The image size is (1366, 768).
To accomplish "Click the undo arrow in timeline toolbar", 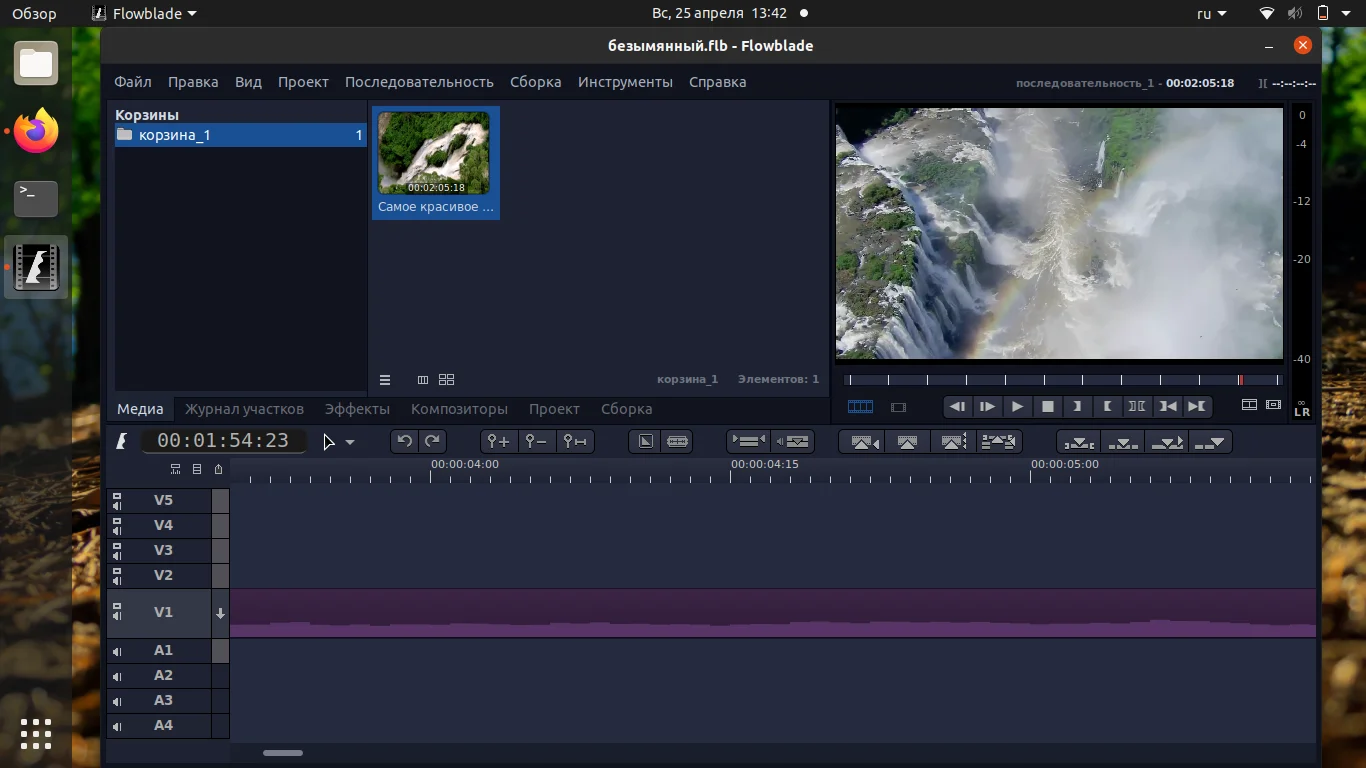I will (404, 441).
